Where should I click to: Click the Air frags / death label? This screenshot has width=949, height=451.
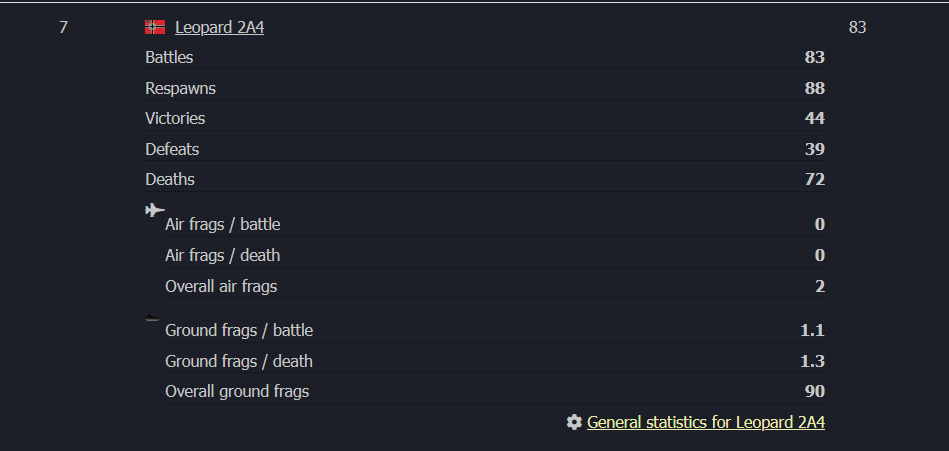[222, 255]
